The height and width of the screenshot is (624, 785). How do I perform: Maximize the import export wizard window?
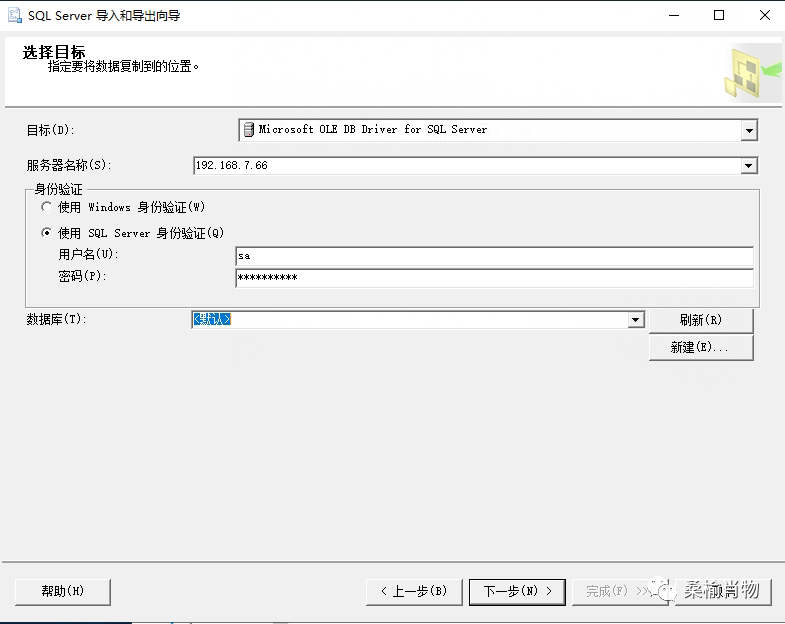click(719, 16)
